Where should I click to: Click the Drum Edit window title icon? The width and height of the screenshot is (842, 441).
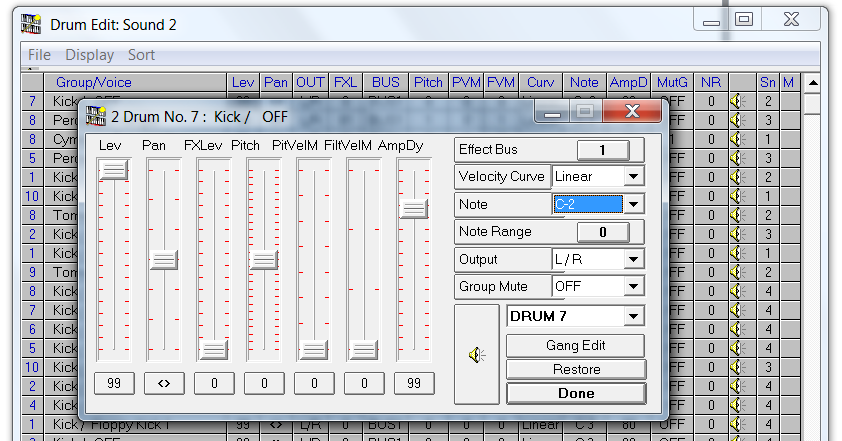pos(33,20)
